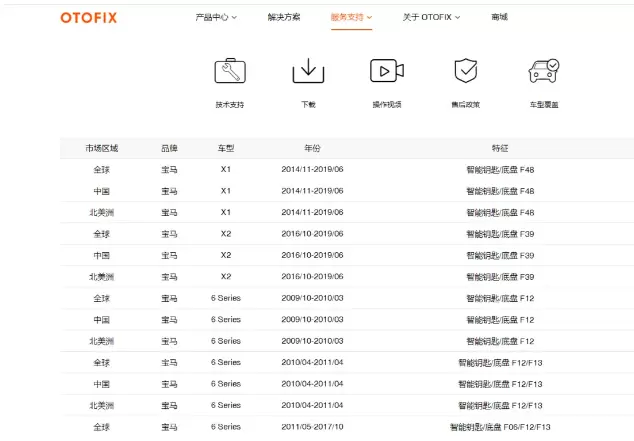Expand the 产品中心 dropdown menu
Image resolution: width=634 pixels, height=441 pixels.
tap(216, 17)
